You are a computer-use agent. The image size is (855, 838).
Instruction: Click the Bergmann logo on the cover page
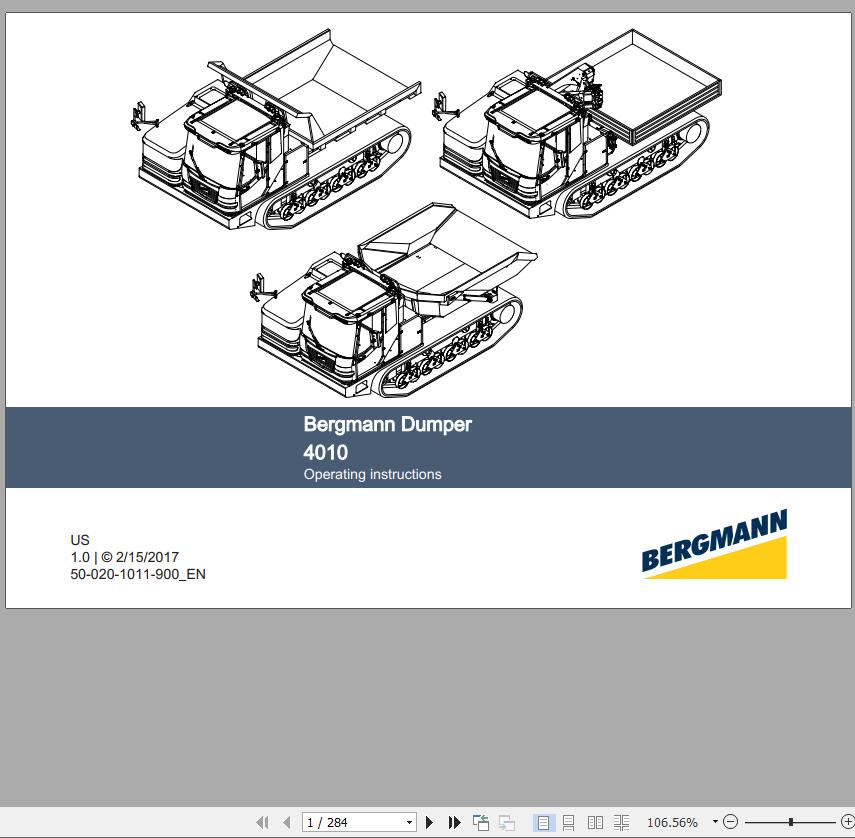(x=714, y=544)
